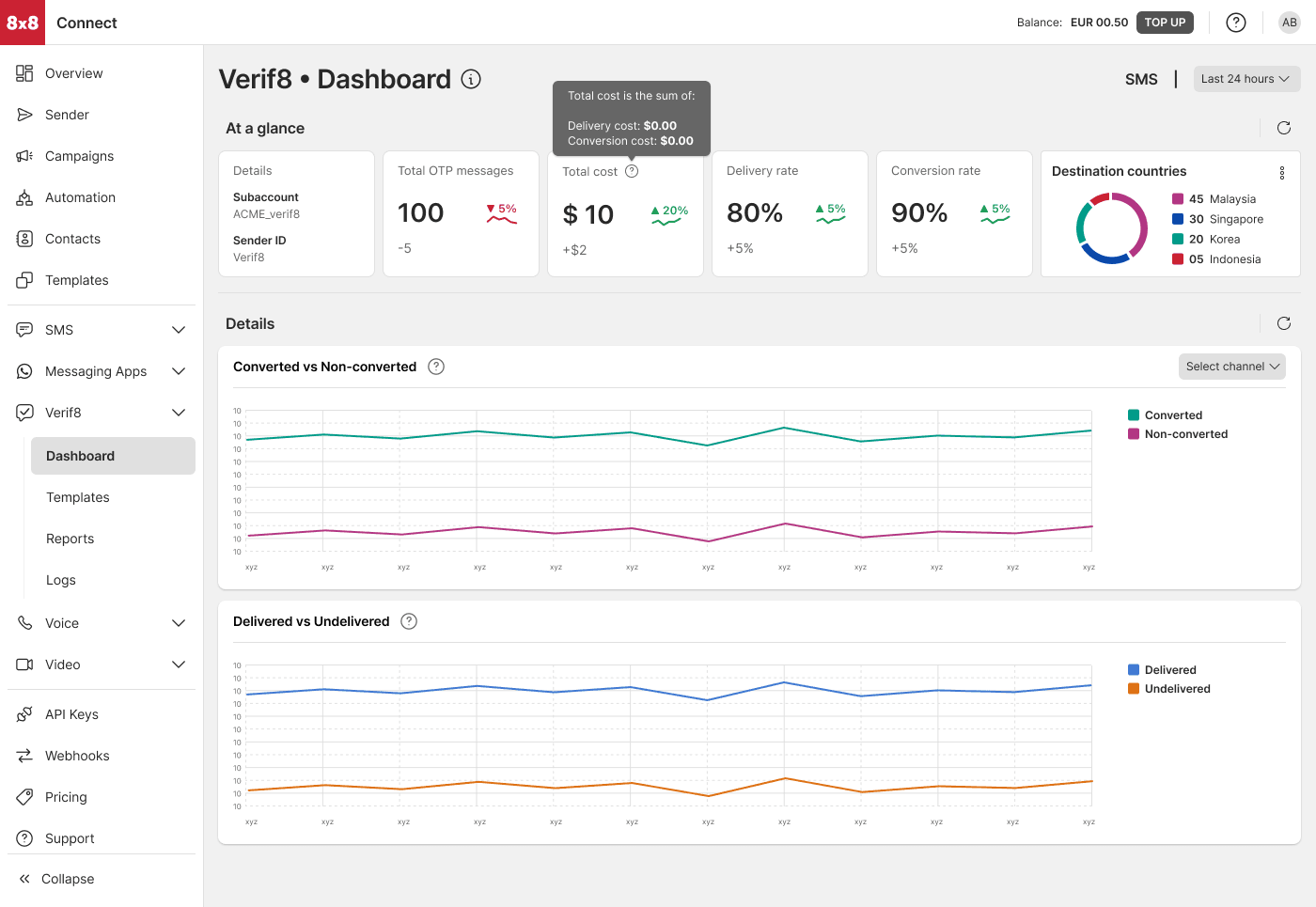1316x907 pixels.
Task: Collapse the sidebar
Action: [x=56, y=879]
